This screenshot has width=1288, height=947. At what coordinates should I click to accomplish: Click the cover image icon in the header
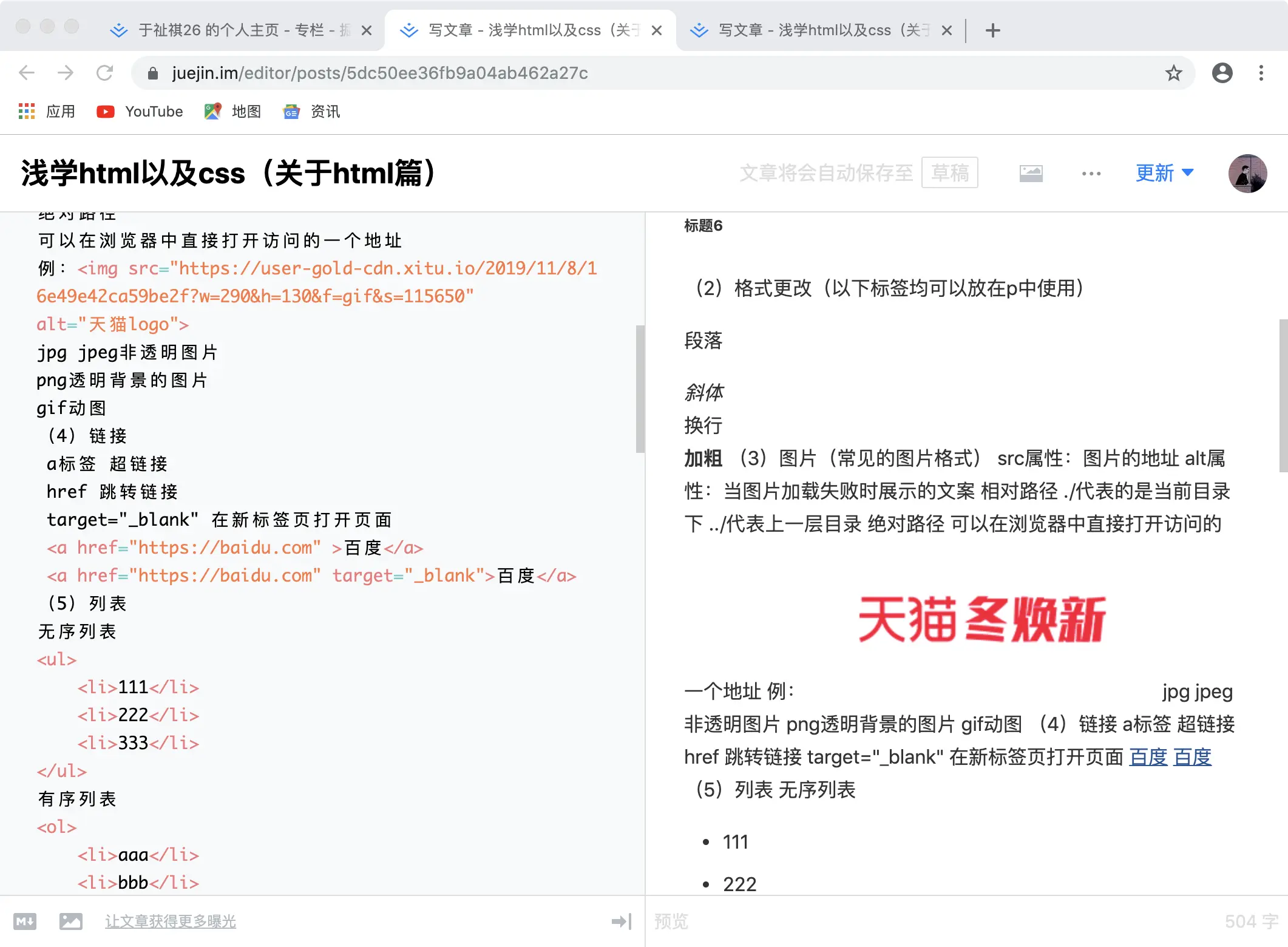coord(1031,174)
